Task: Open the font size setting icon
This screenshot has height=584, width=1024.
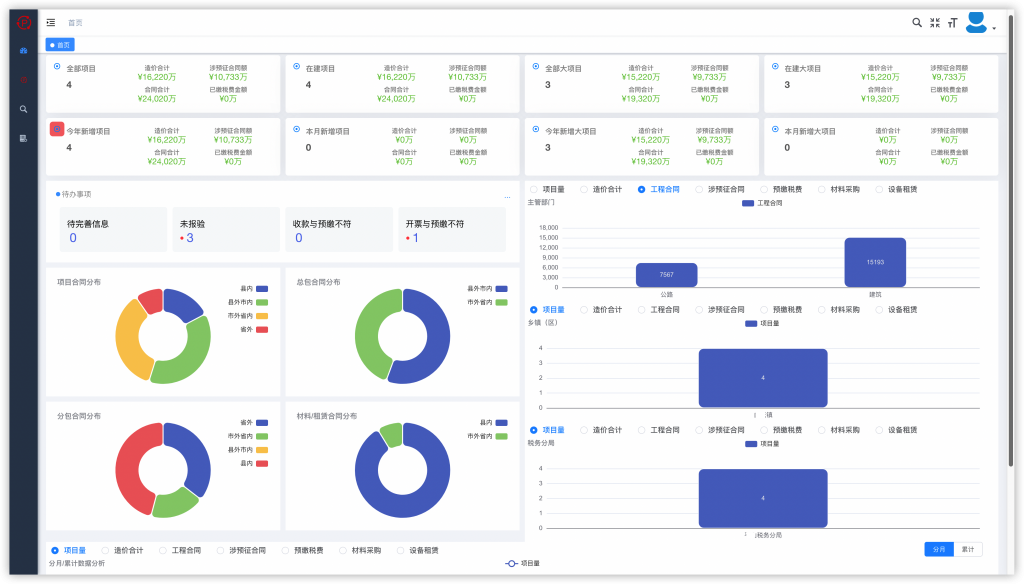Action: [953, 22]
